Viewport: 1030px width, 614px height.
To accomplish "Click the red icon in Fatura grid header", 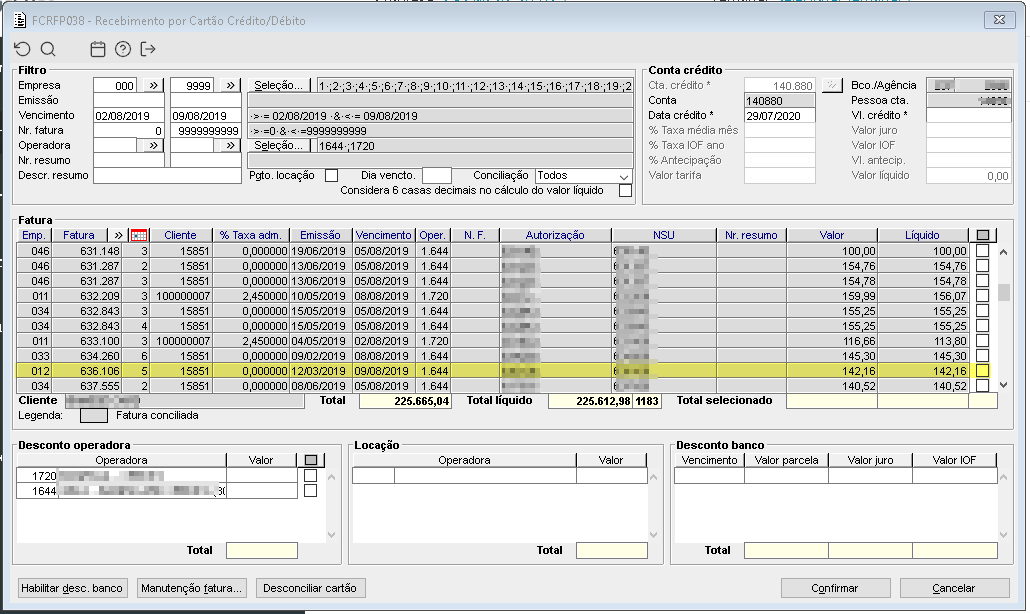I will (x=140, y=235).
